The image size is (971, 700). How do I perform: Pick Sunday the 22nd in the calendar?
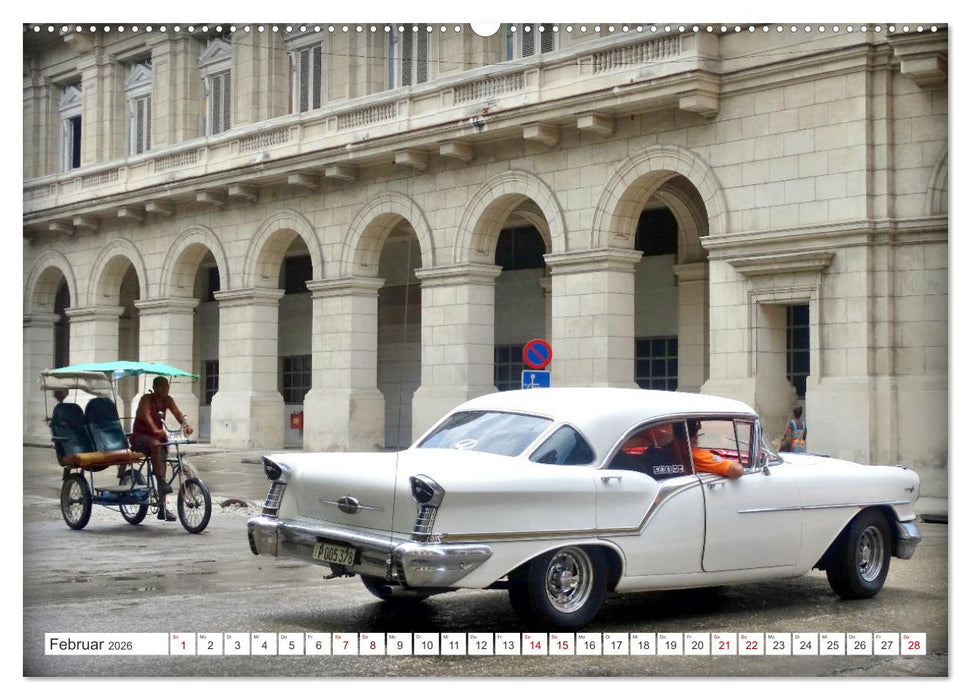[x=750, y=645]
